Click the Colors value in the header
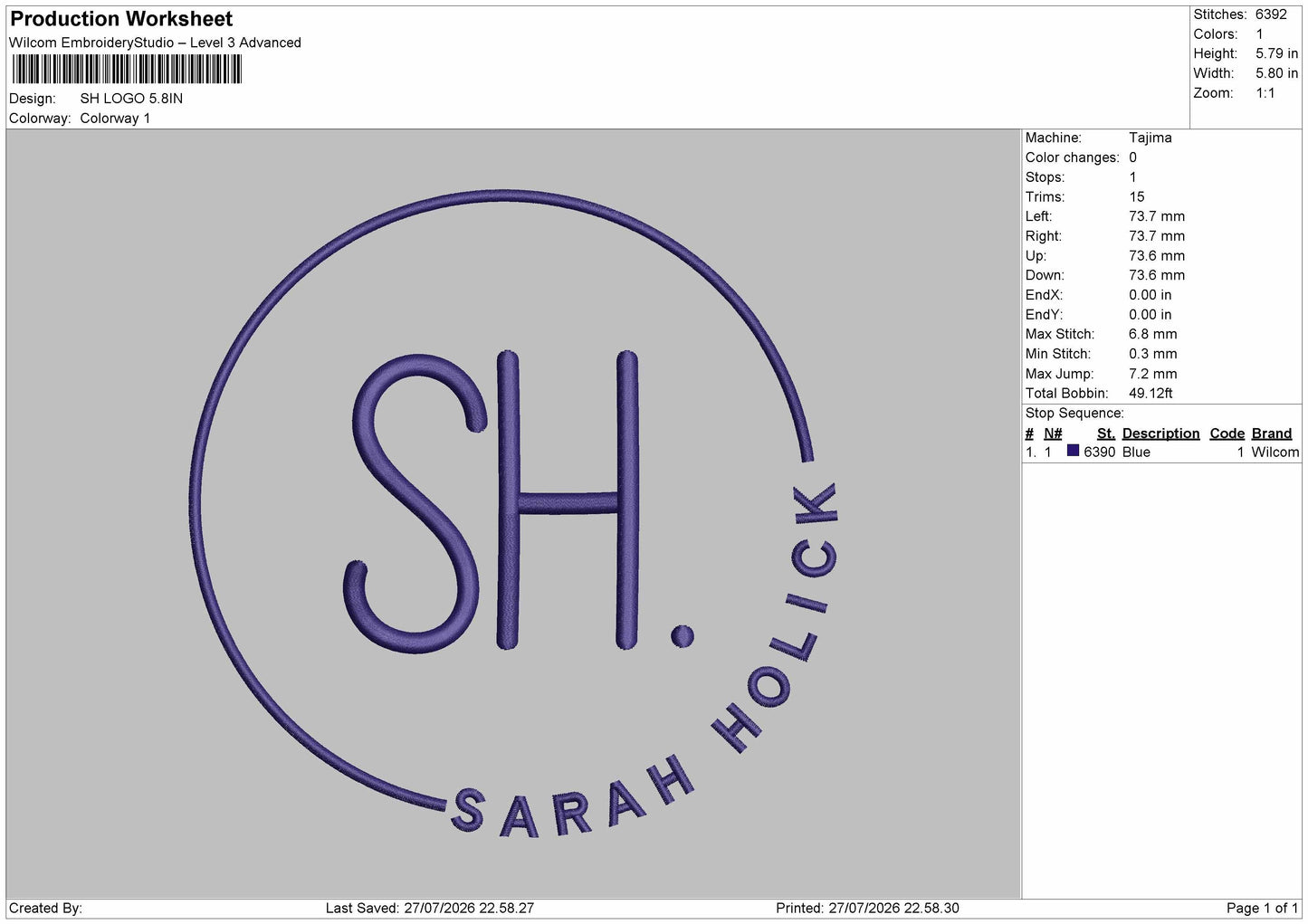 (1259, 34)
